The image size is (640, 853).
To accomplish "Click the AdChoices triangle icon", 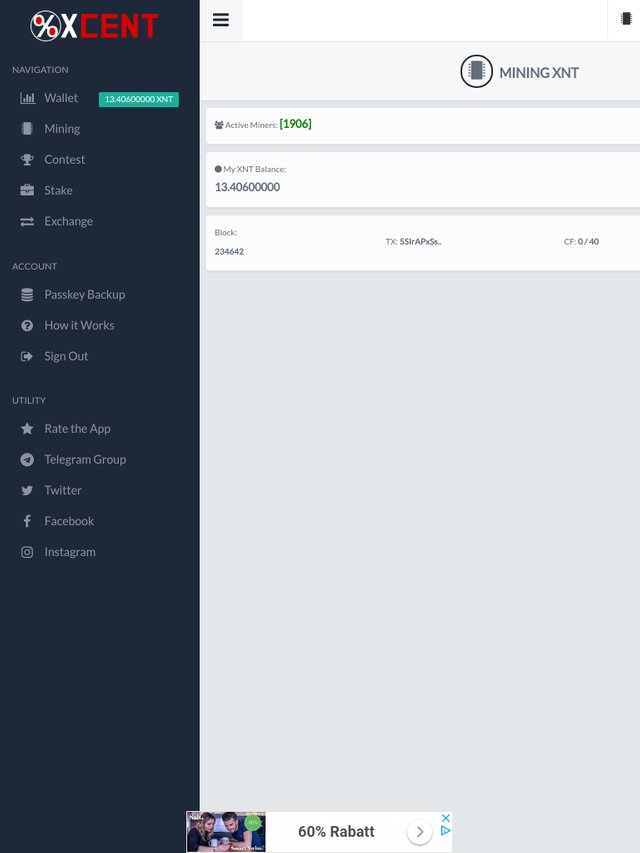I will pos(446,830).
